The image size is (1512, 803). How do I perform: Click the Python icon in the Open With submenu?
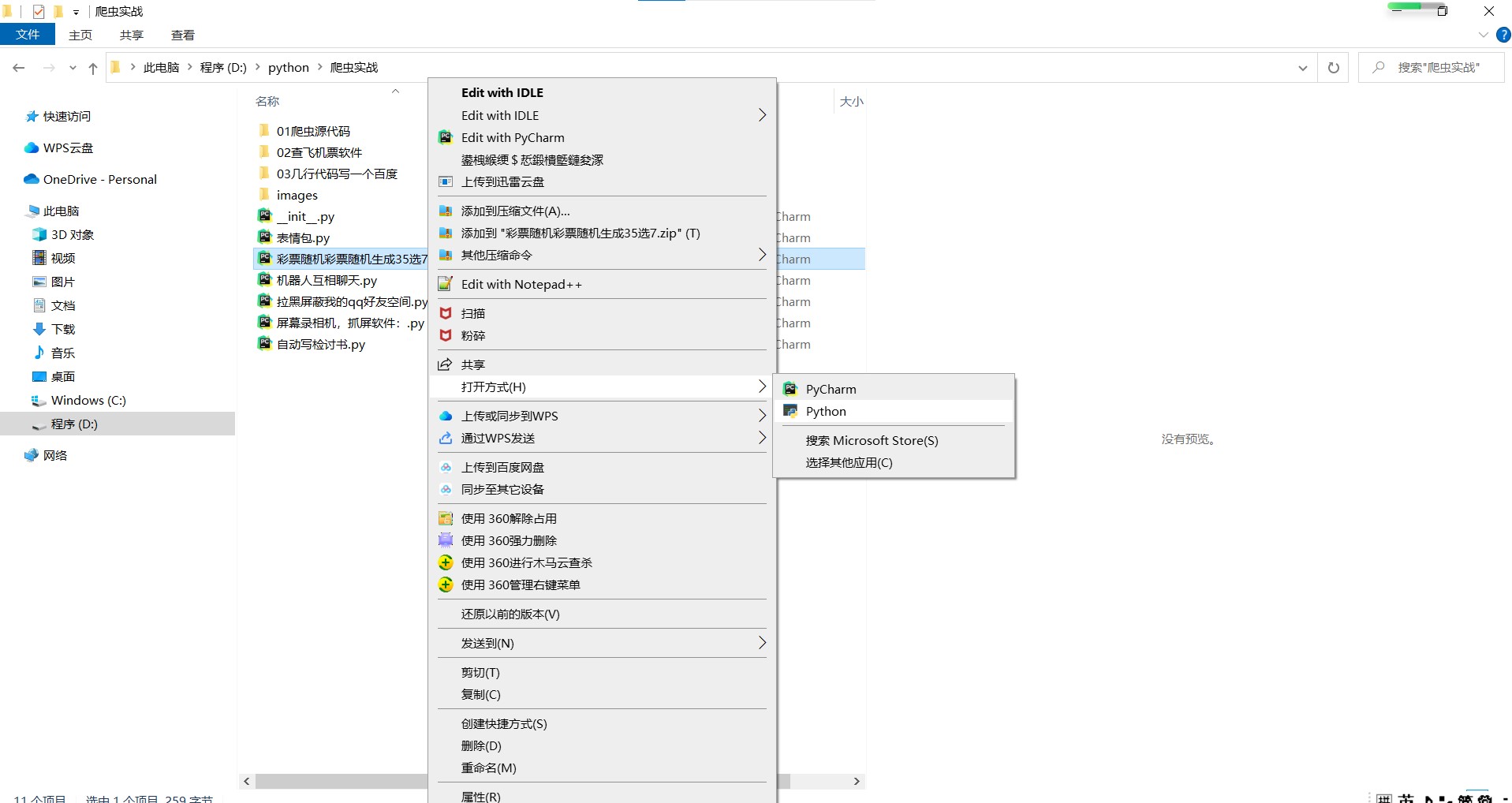[x=790, y=411]
